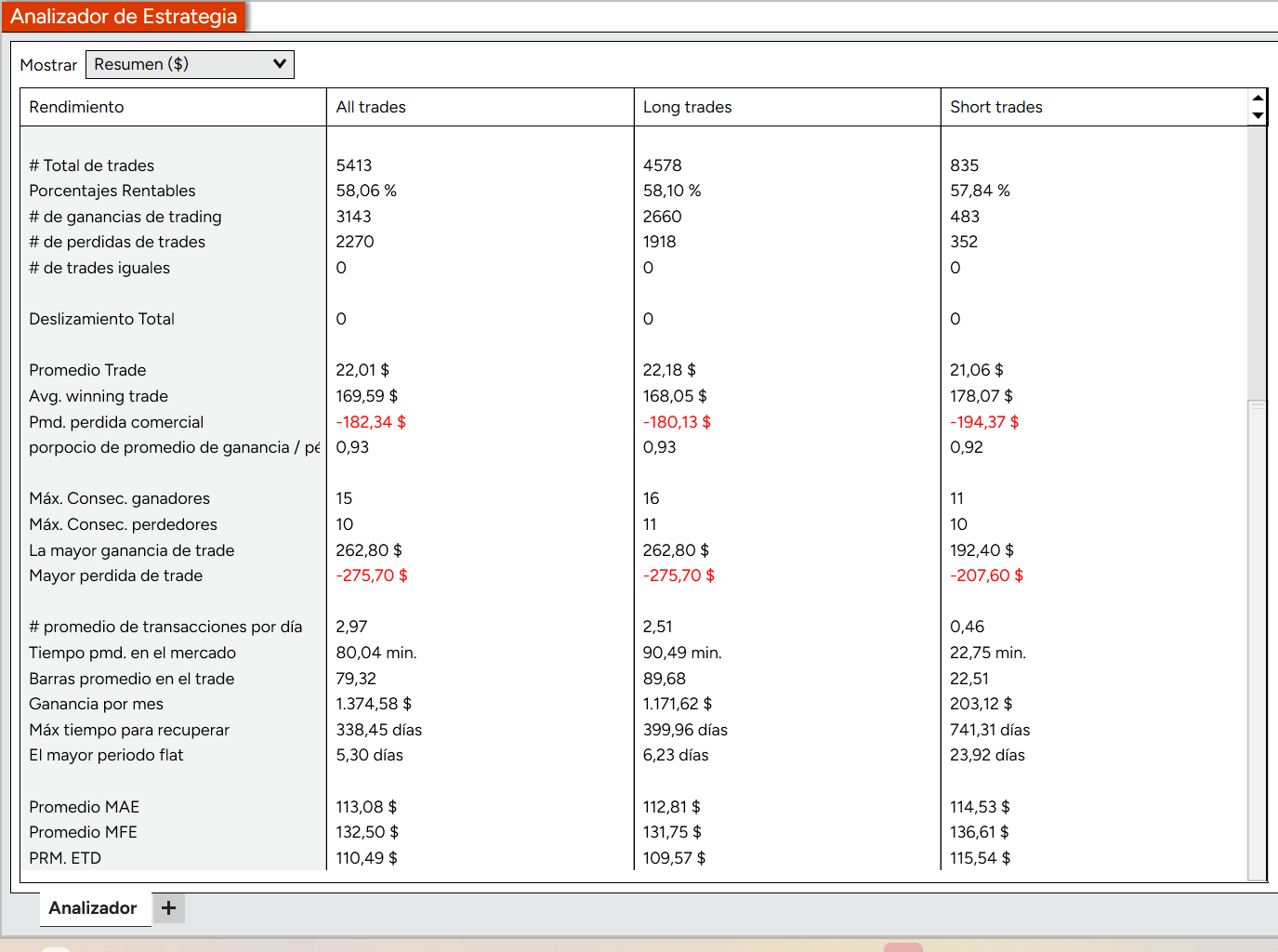
Task: Select the Pmd. perdida comercial row label
Action: coord(116,422)
